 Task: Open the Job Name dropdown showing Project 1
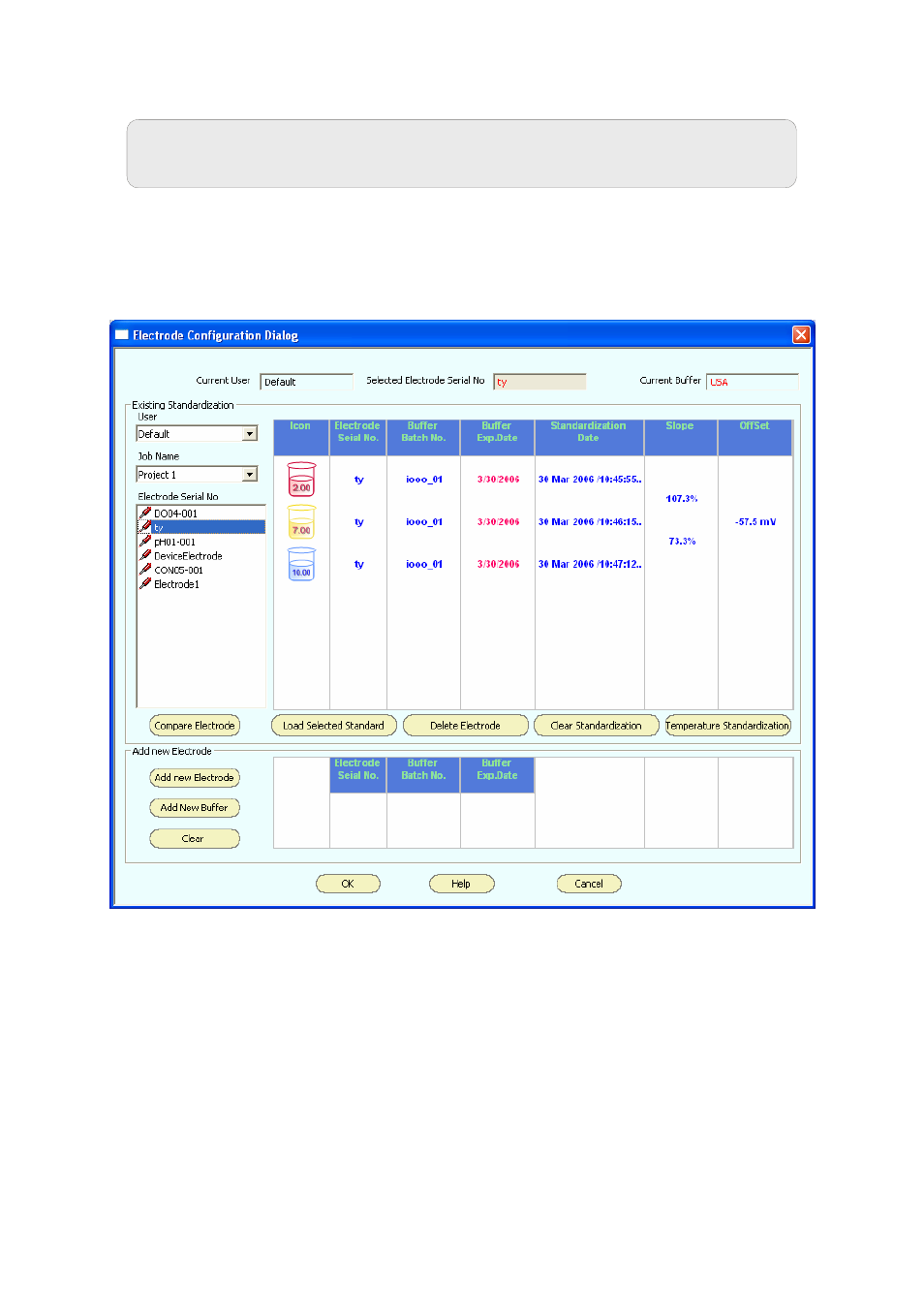(x=250, y=475)
